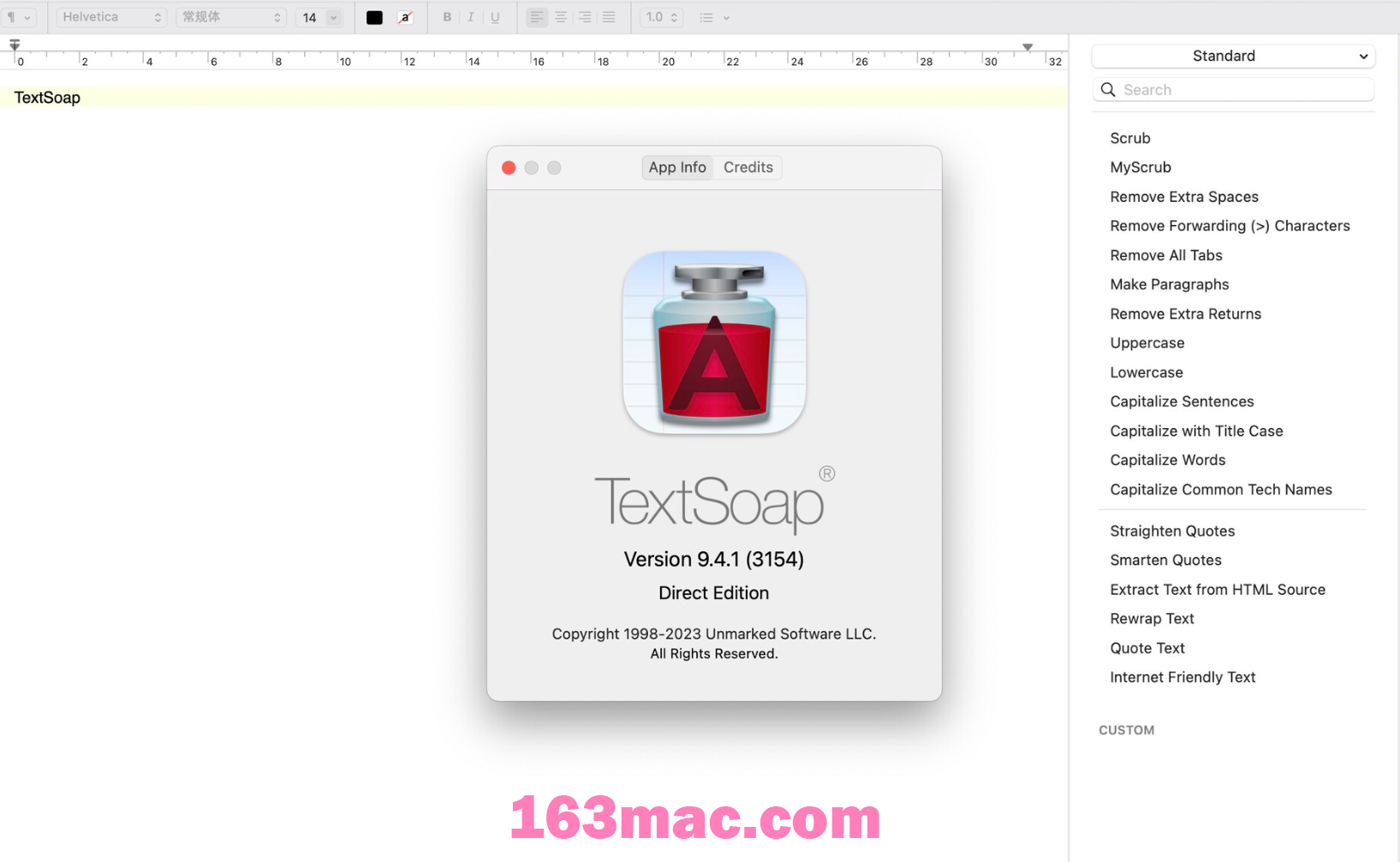Click the Copyright 1998-2023 Unmarked Software text
Screen dimensions: 1400x862
coord(714,634)
